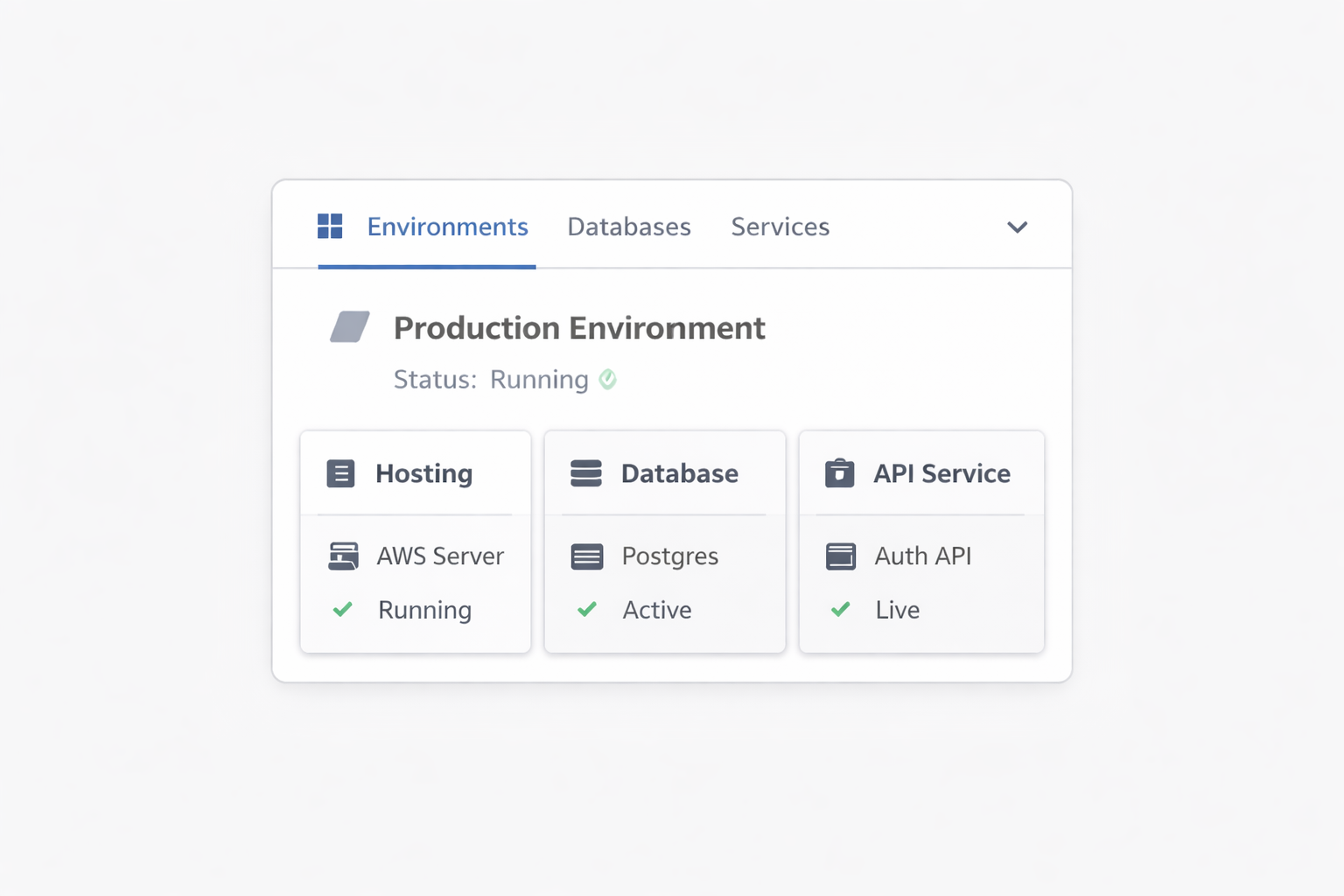Toggle the Active check under Postgres
The width and height of the screenshot is (1344, 896).
[x=587, y=610]
